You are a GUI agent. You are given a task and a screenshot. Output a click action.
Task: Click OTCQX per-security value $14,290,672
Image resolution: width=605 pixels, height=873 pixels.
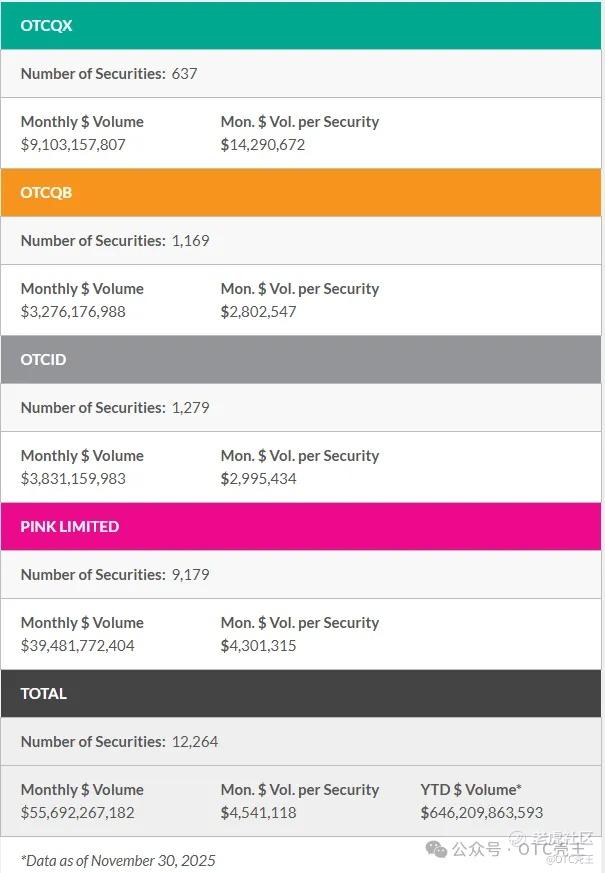point(263,144)
